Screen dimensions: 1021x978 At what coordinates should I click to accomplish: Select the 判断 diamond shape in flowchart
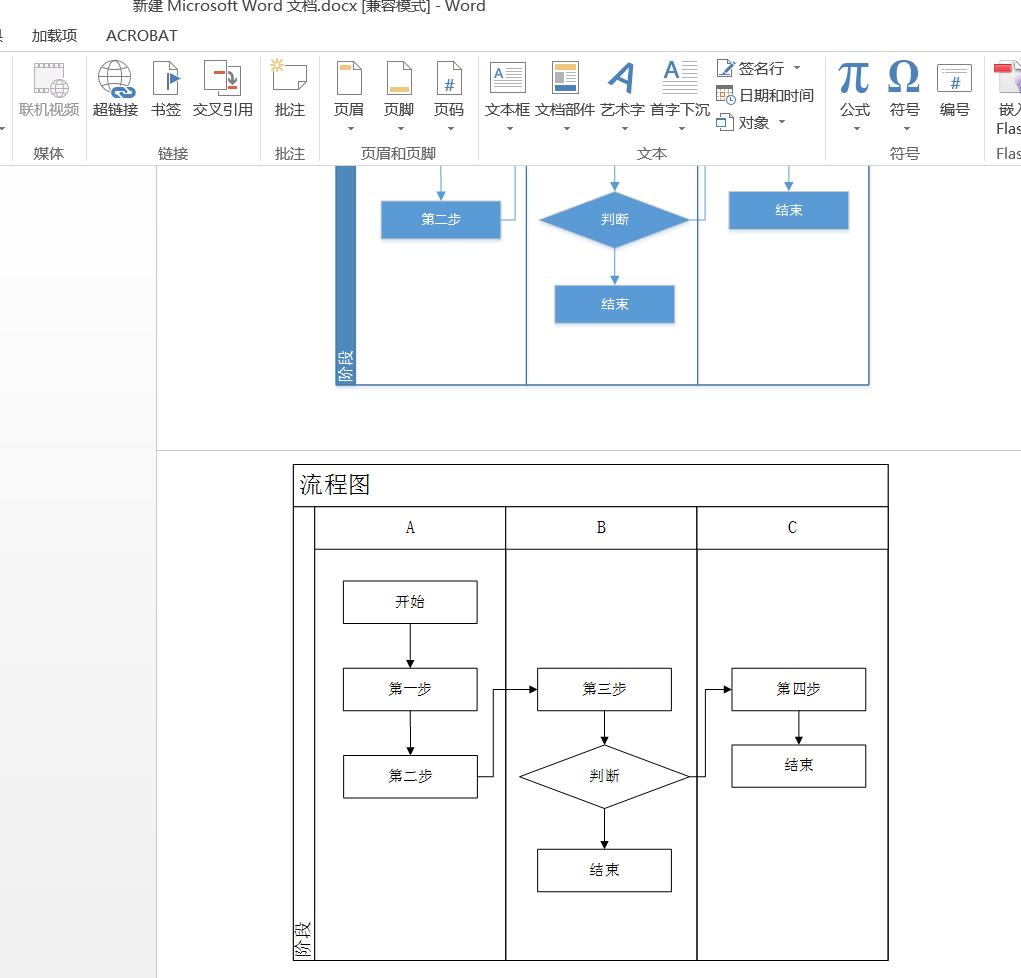604,775
